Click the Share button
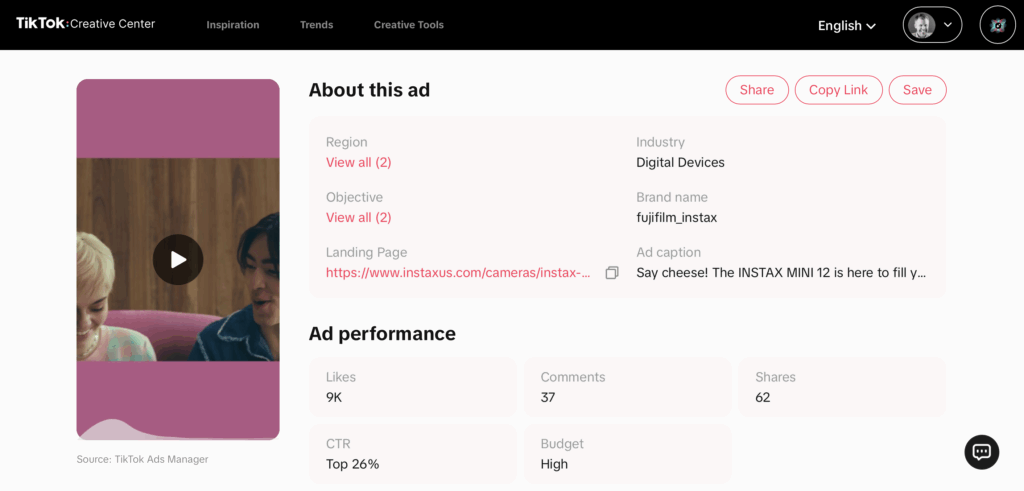This screenshot has height=491, width=1024. coord(757,90)
